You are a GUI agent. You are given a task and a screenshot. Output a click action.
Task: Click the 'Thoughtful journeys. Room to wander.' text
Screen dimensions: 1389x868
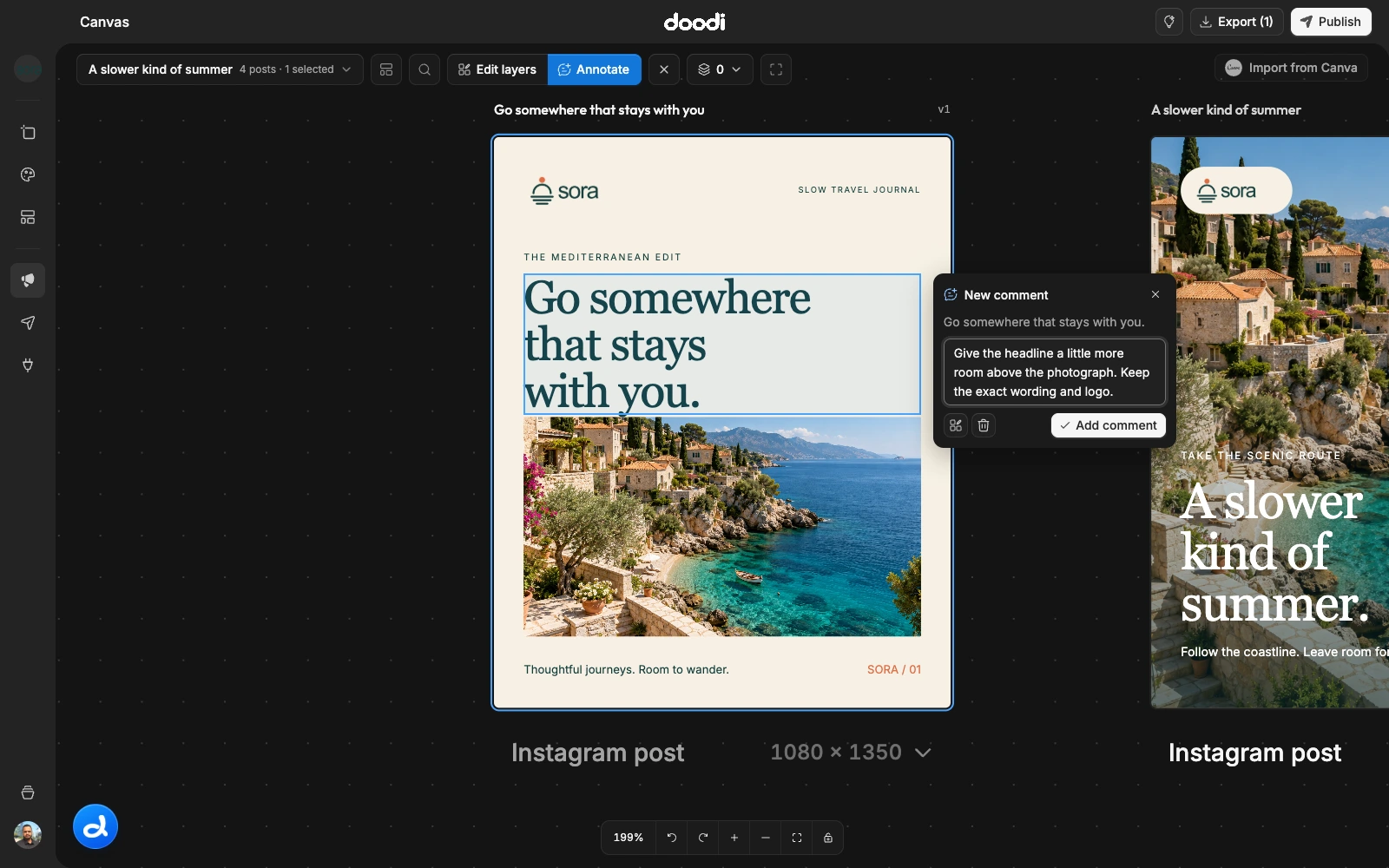click(x=626, y=669)
